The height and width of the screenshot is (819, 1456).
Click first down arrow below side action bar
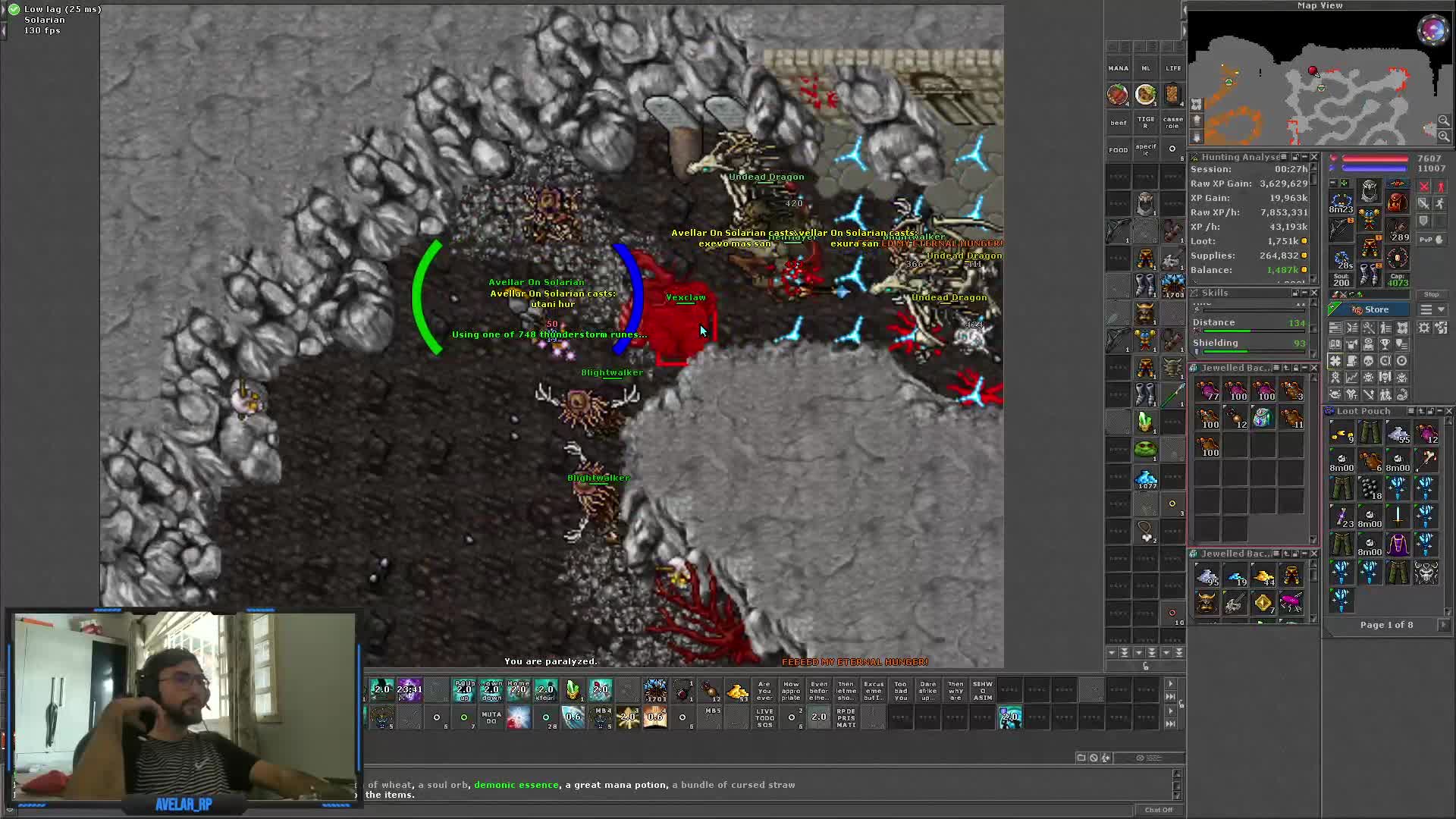coord(1112,652)
